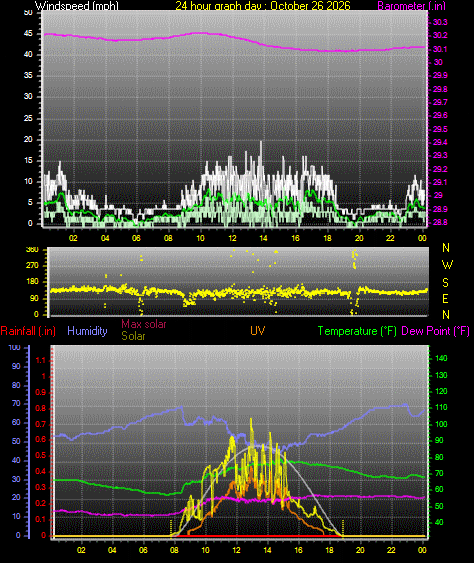474x563 pixels.
Task: Click the 28.8 value on barometer axis
Action: (x=440, y=223)
